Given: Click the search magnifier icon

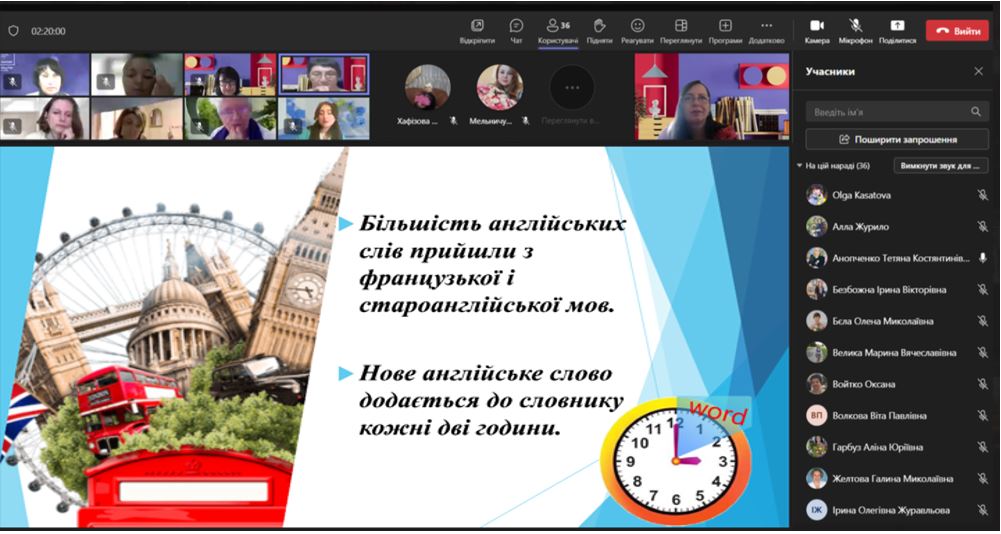Looking at the screenshot, I should [975, 112].
